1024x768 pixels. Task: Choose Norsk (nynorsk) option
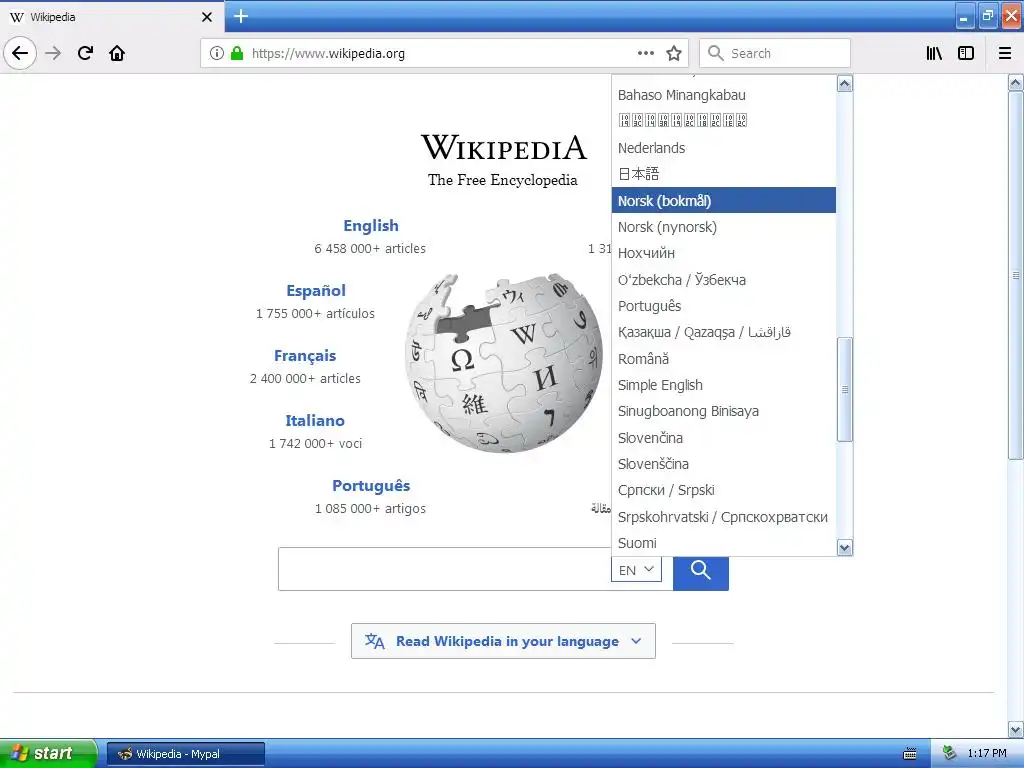pyautogui.click(x=724, y=227)
